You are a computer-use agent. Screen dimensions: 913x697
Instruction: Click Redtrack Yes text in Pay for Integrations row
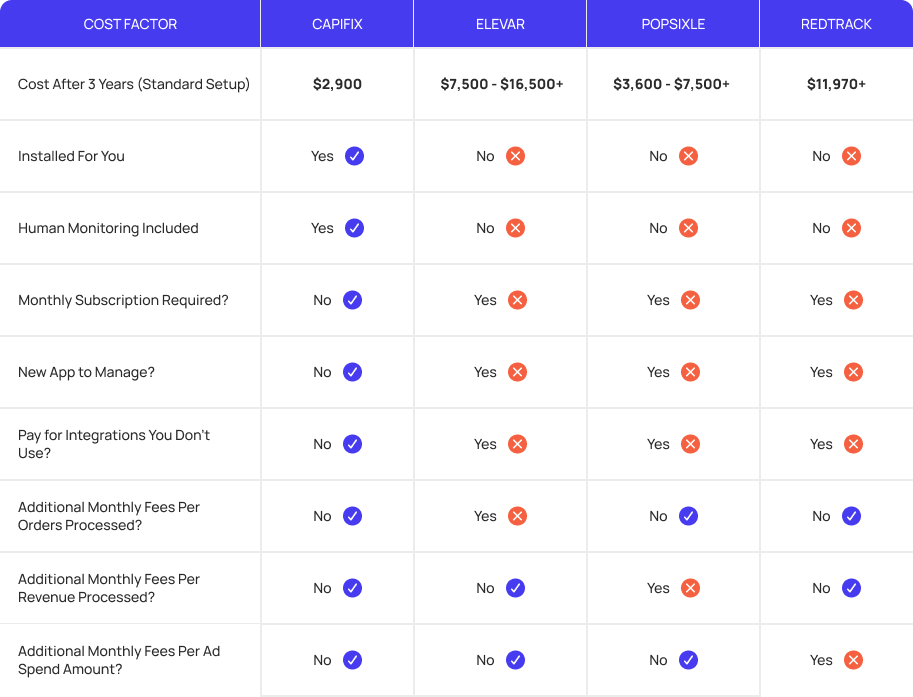(821, 444)
